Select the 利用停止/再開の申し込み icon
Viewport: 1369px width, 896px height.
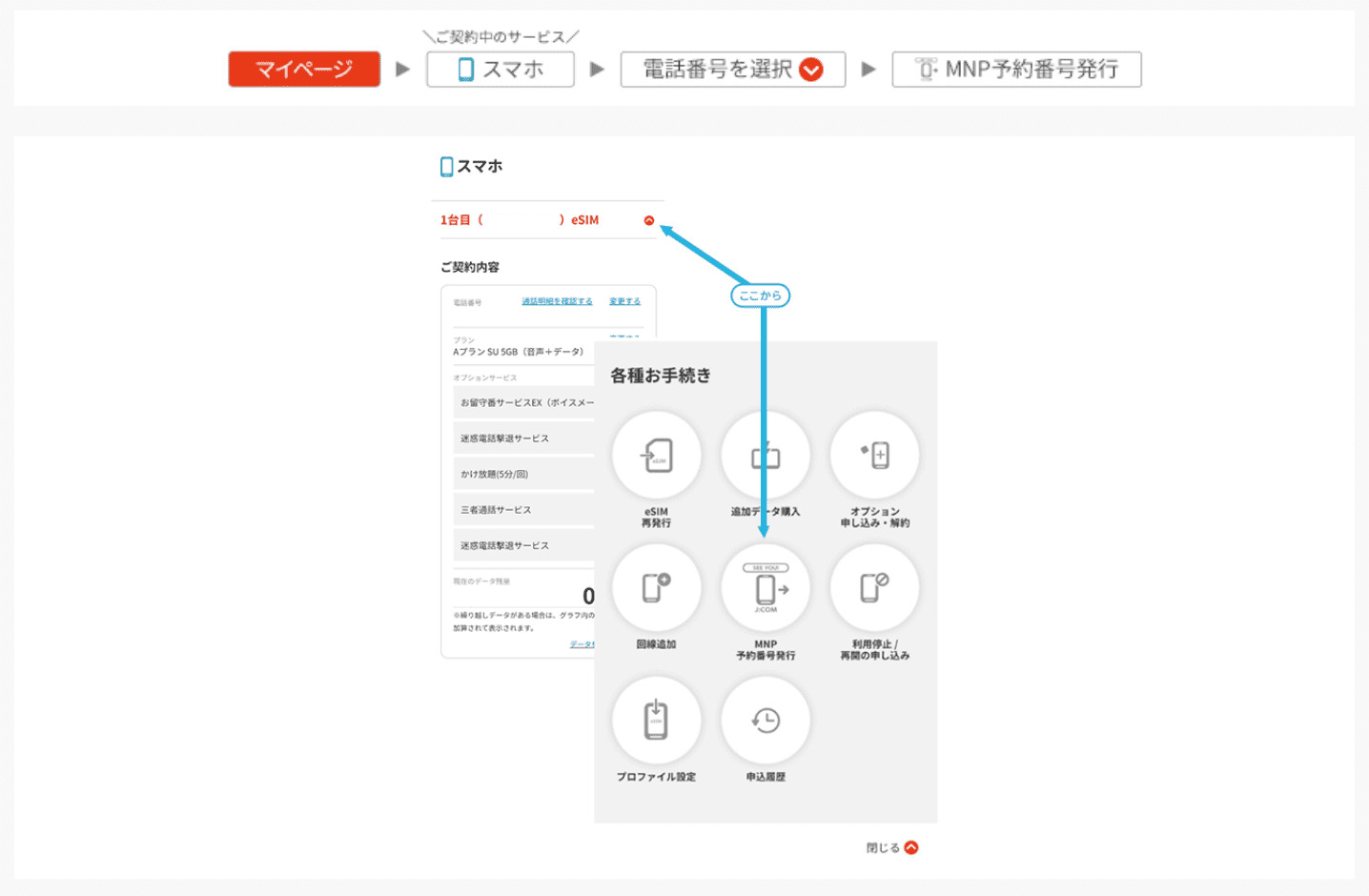tap(874, 588)
